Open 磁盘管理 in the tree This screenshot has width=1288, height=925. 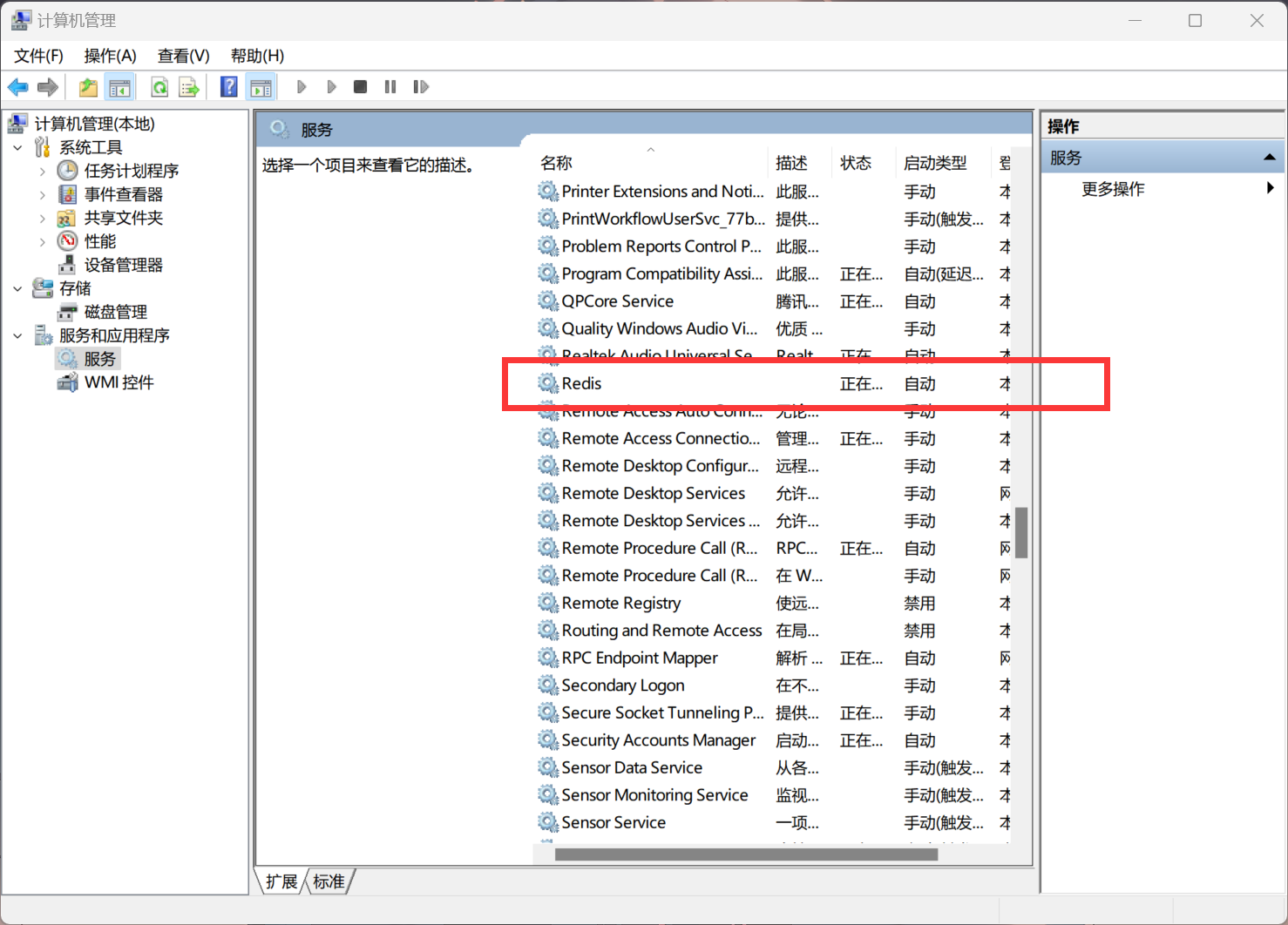coord(115,312)
